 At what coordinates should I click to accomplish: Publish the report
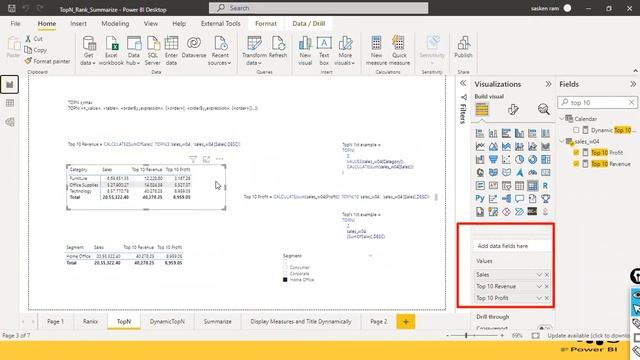[463, 48]
